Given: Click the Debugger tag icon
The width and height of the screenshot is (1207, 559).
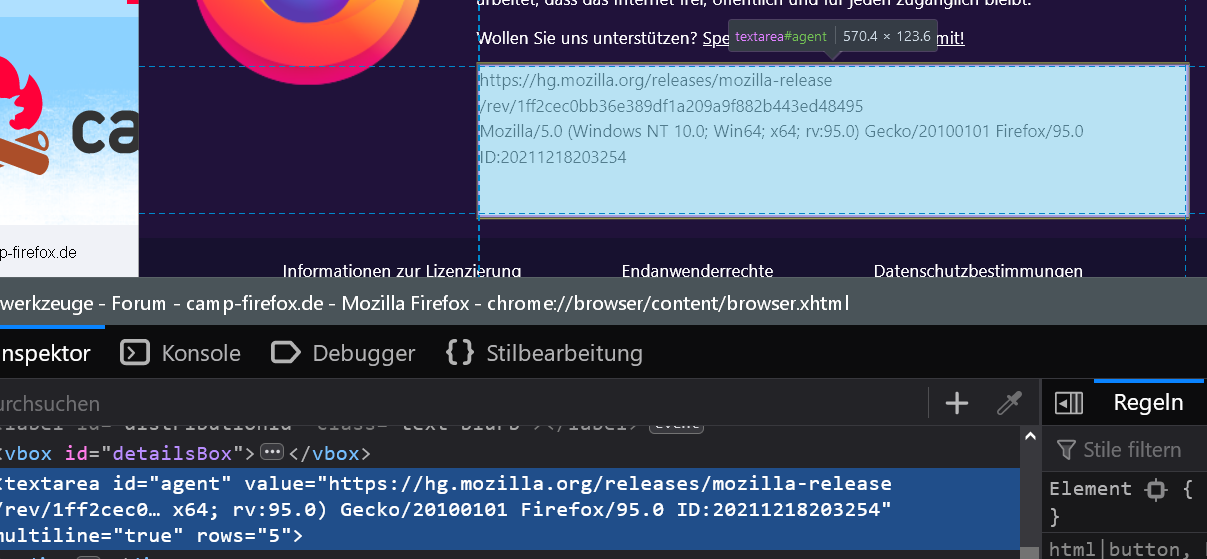Looking at the screenshot, I should (x=286, y=353).
